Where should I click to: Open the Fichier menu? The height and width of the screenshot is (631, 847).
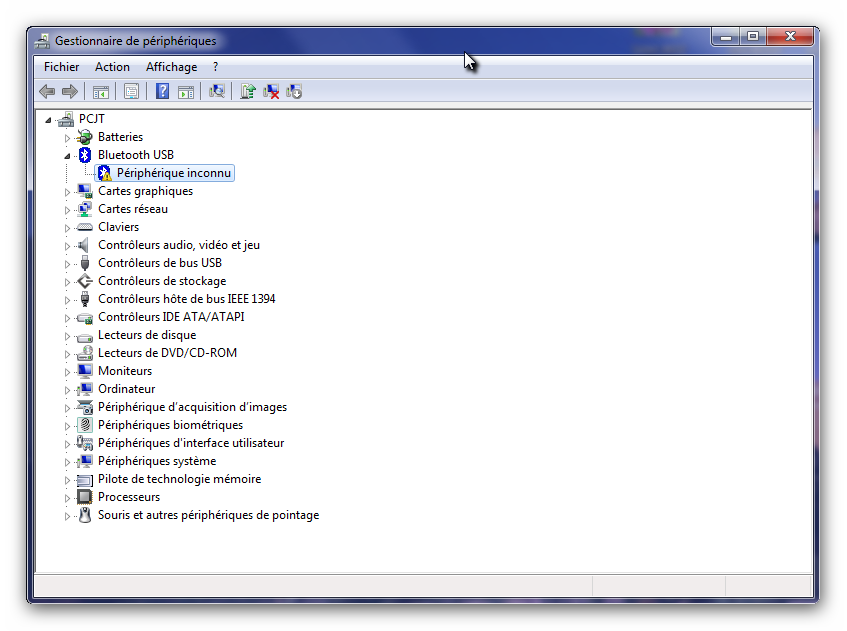click(x=61, y=67)
